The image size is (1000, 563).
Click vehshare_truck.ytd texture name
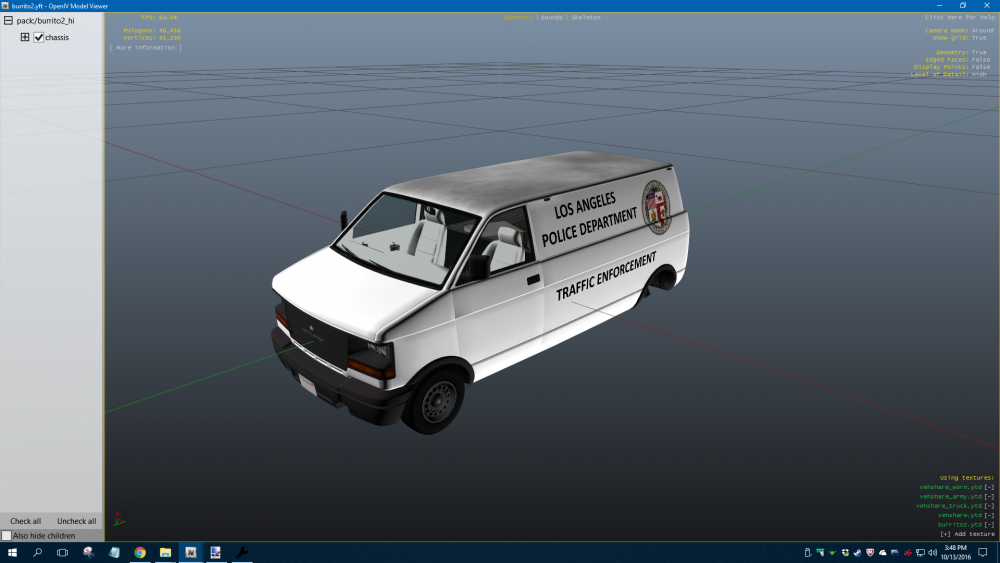click(x=949, y=506)
